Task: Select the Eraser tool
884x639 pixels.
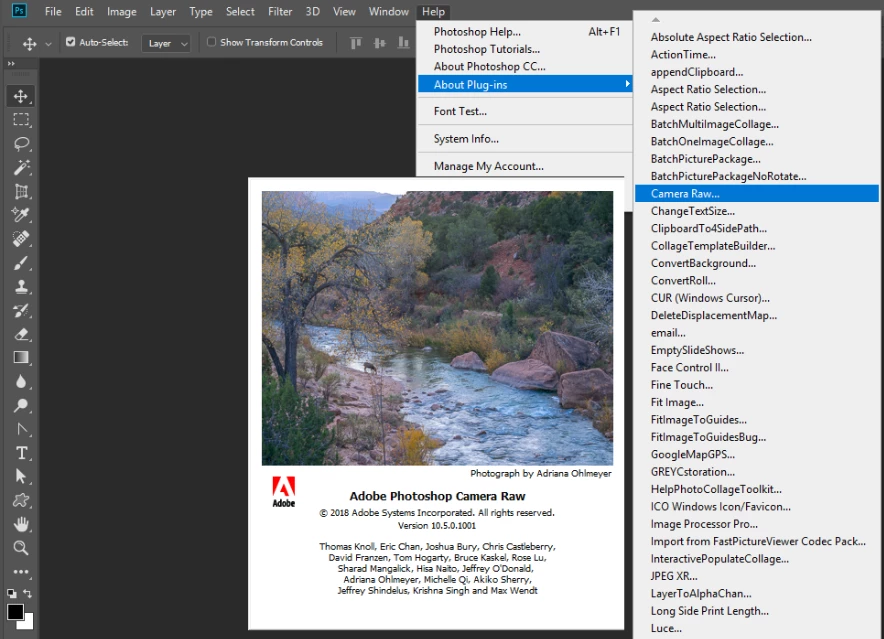Action: pyautogui.click(x=21, y=334)
